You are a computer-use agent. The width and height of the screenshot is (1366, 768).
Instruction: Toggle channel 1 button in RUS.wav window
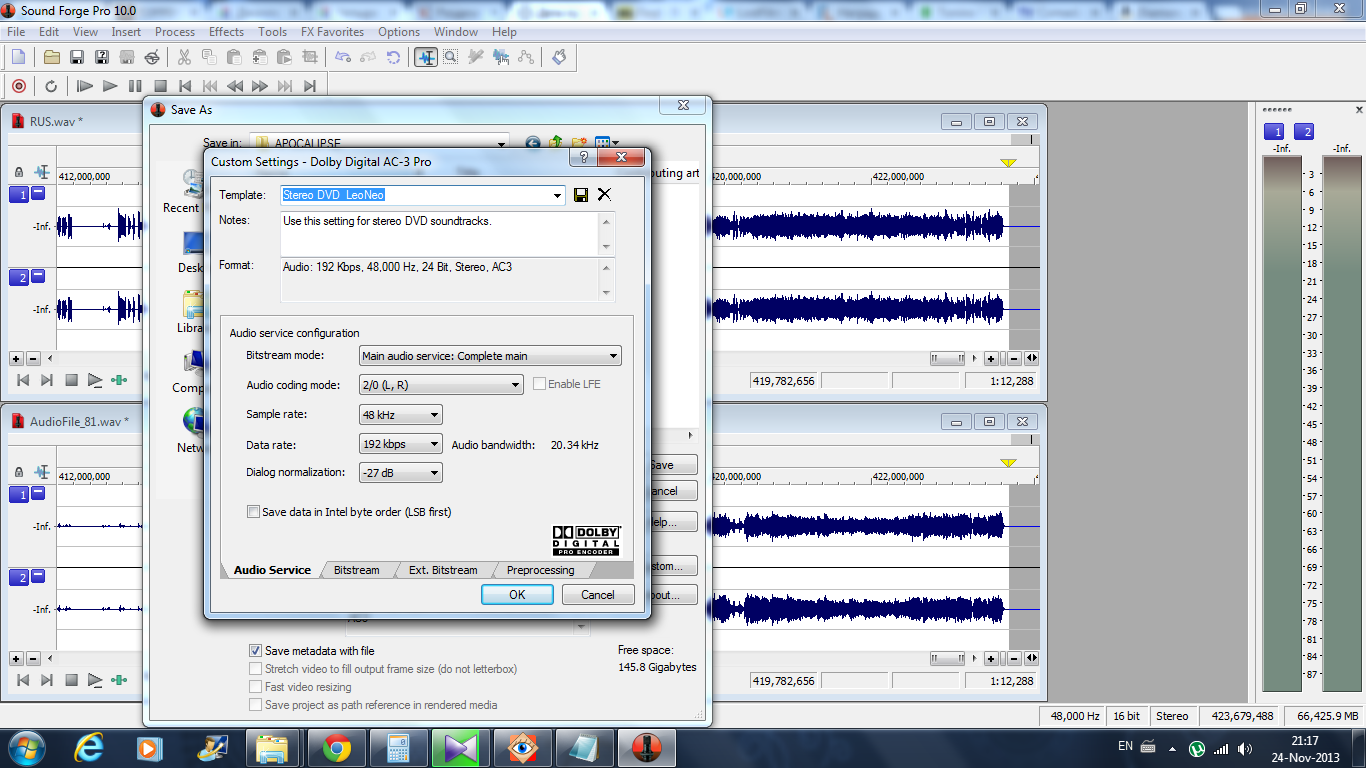click(19, 194)
